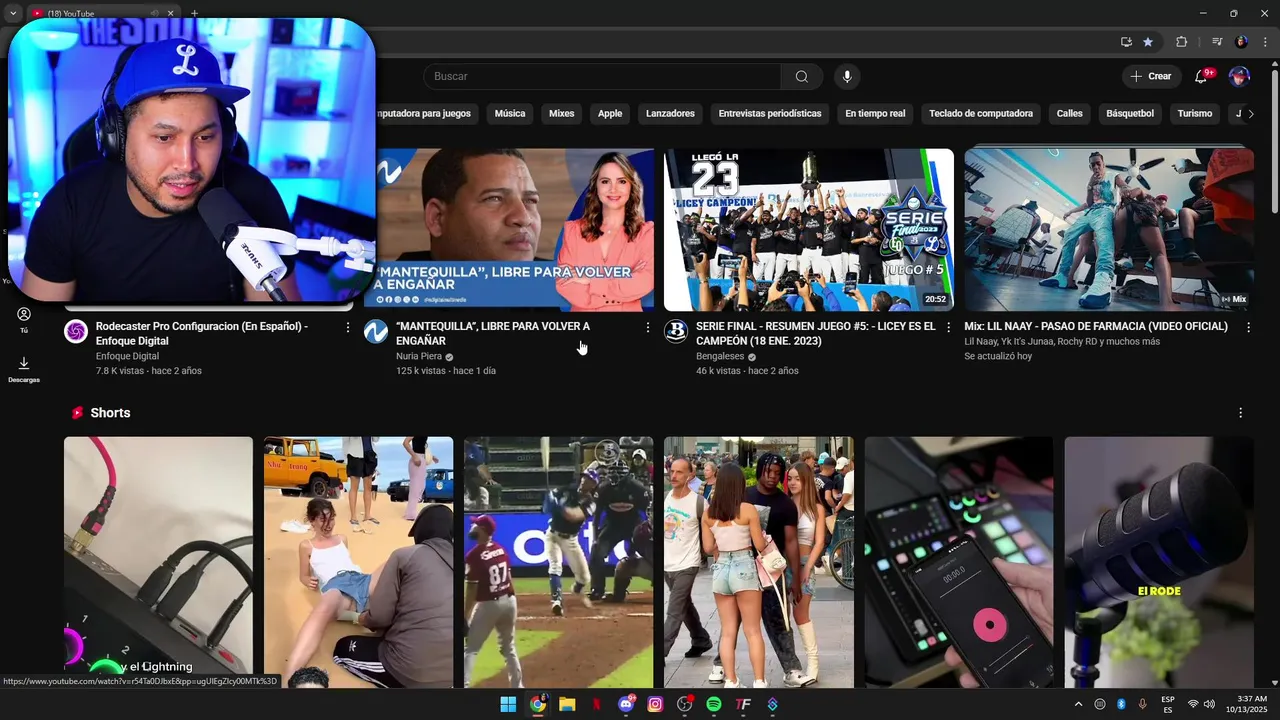Open baseball batter Short
Screen dimensions: 1280x720
558,562
